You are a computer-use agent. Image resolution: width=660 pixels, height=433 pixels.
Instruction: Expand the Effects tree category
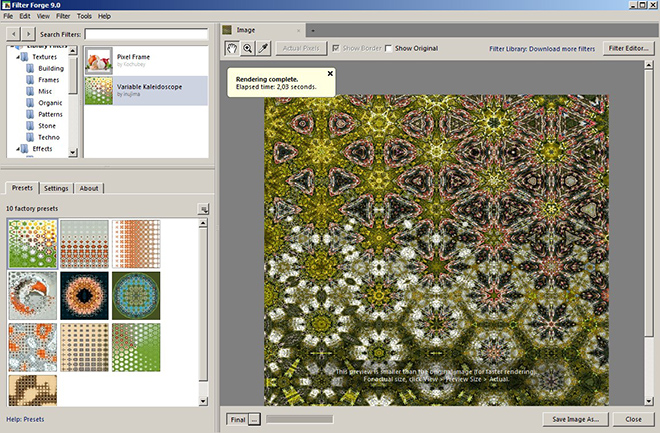pos(19,149)
